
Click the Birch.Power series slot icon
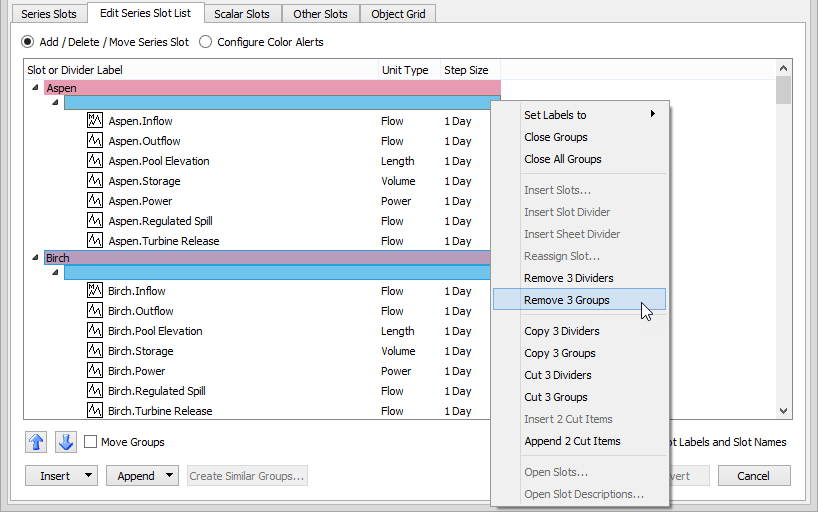click(x=96, y=371)
